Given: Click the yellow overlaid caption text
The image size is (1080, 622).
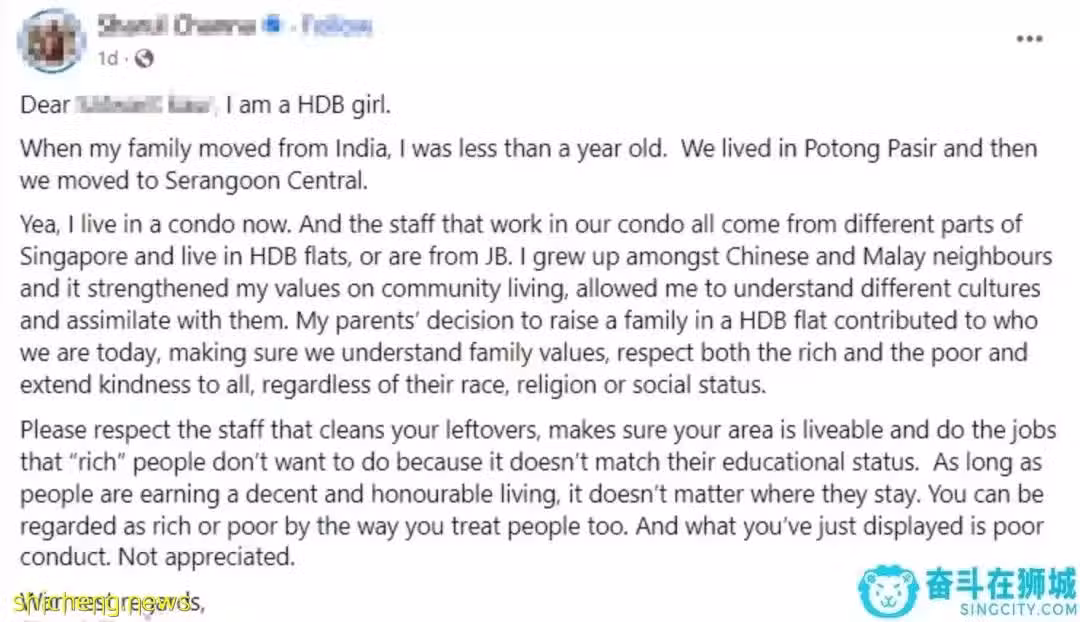Looking at the screenshot, I should (103, 603).
